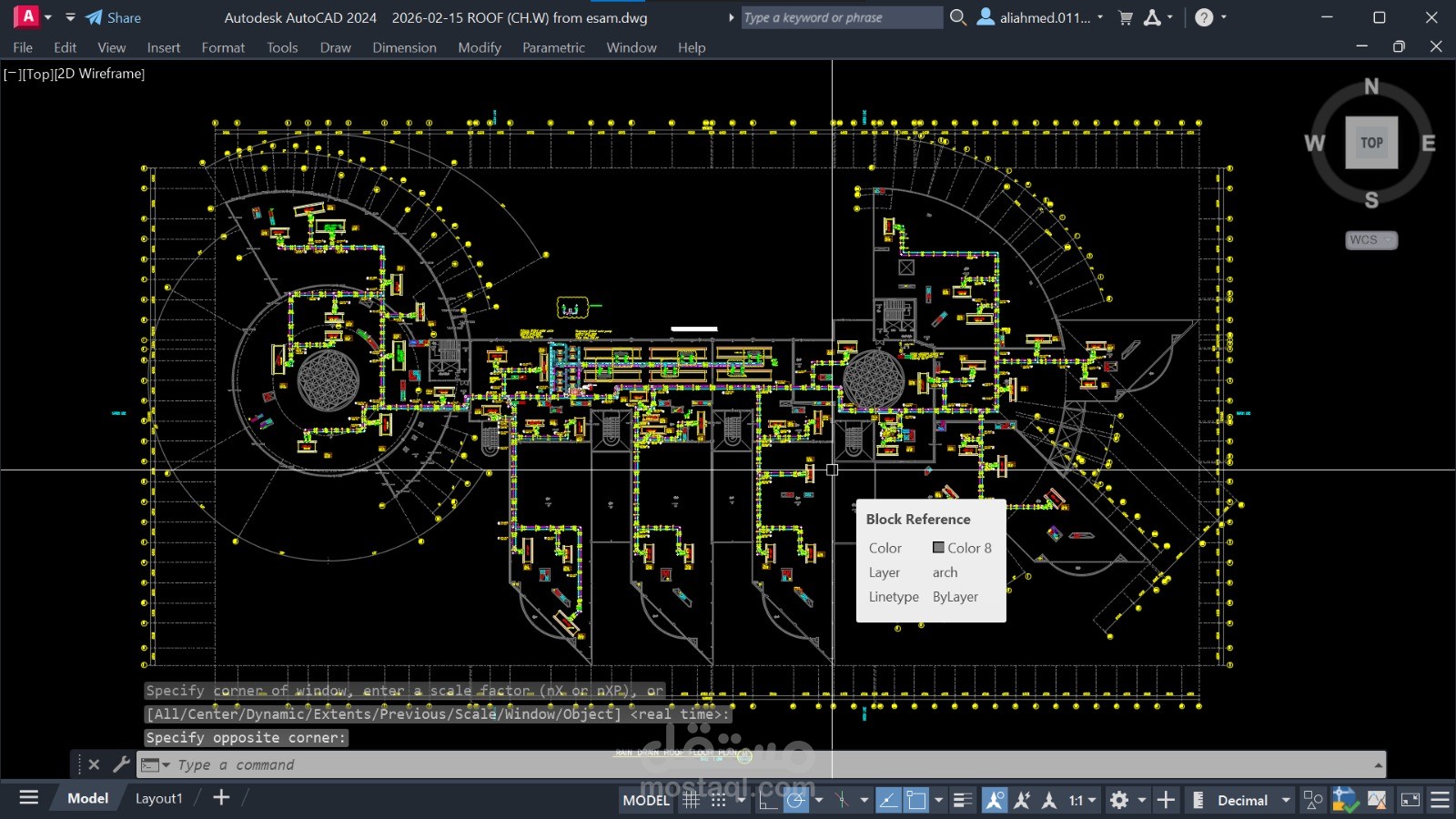Open the AutoCAD application menu logo
Image resolution: width=1456 pixels, height=819 pixels.
(26, 16)
